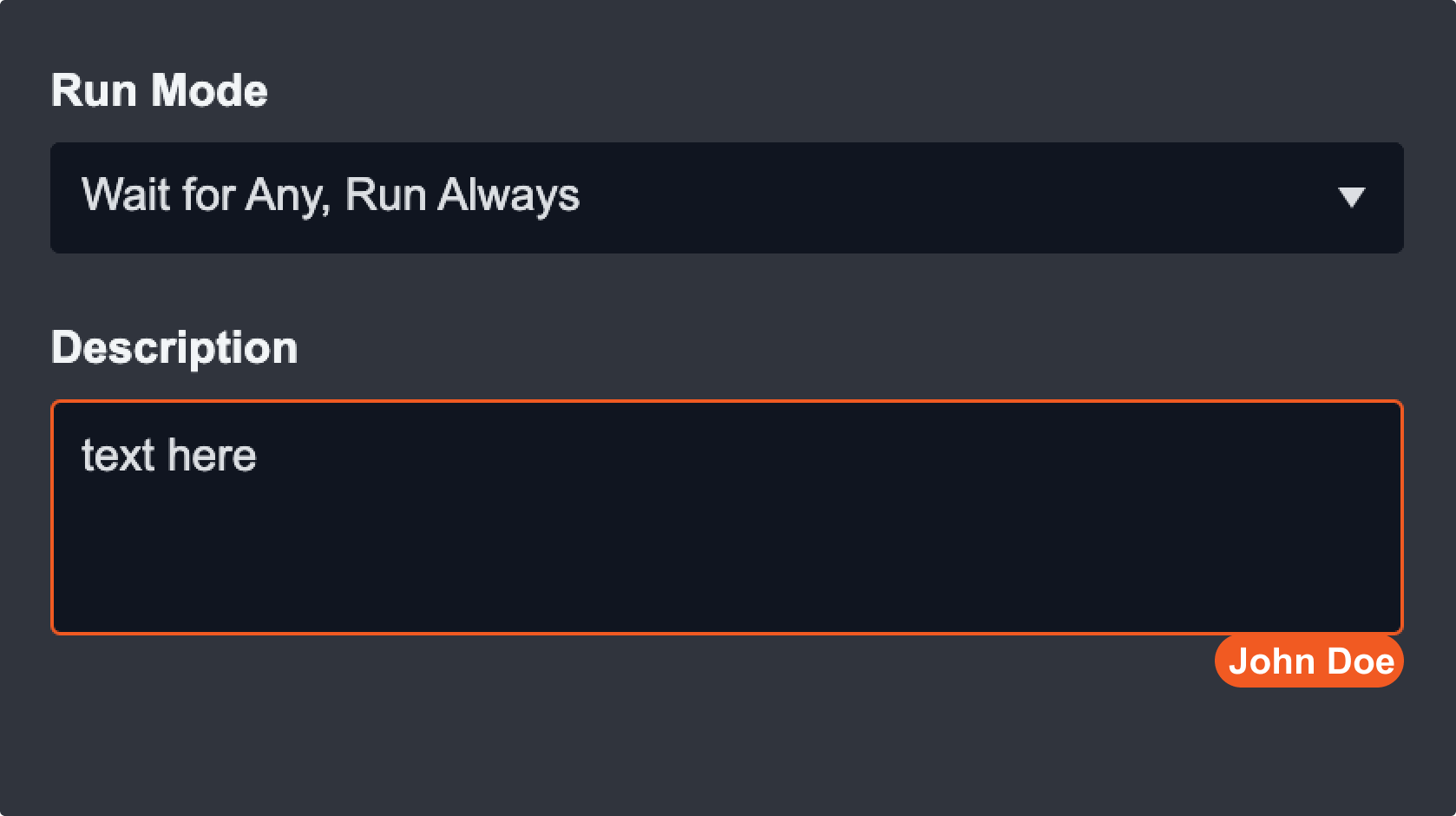Screen dimensions: 1456x816
Task: Select the "Wait for Any, Run Always" value
Action: tap(330, 195)
